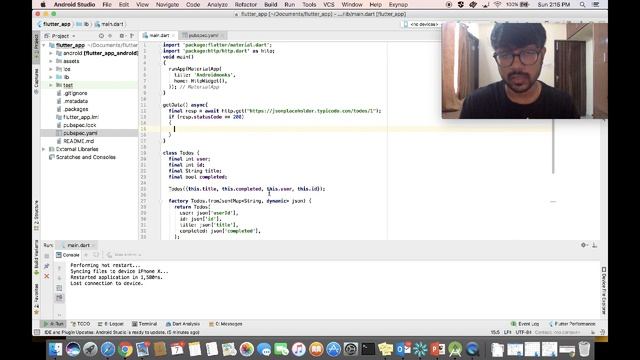Open the Logcat tool window
The height and width of the screenshot is (360, 640).
(110, 324)
